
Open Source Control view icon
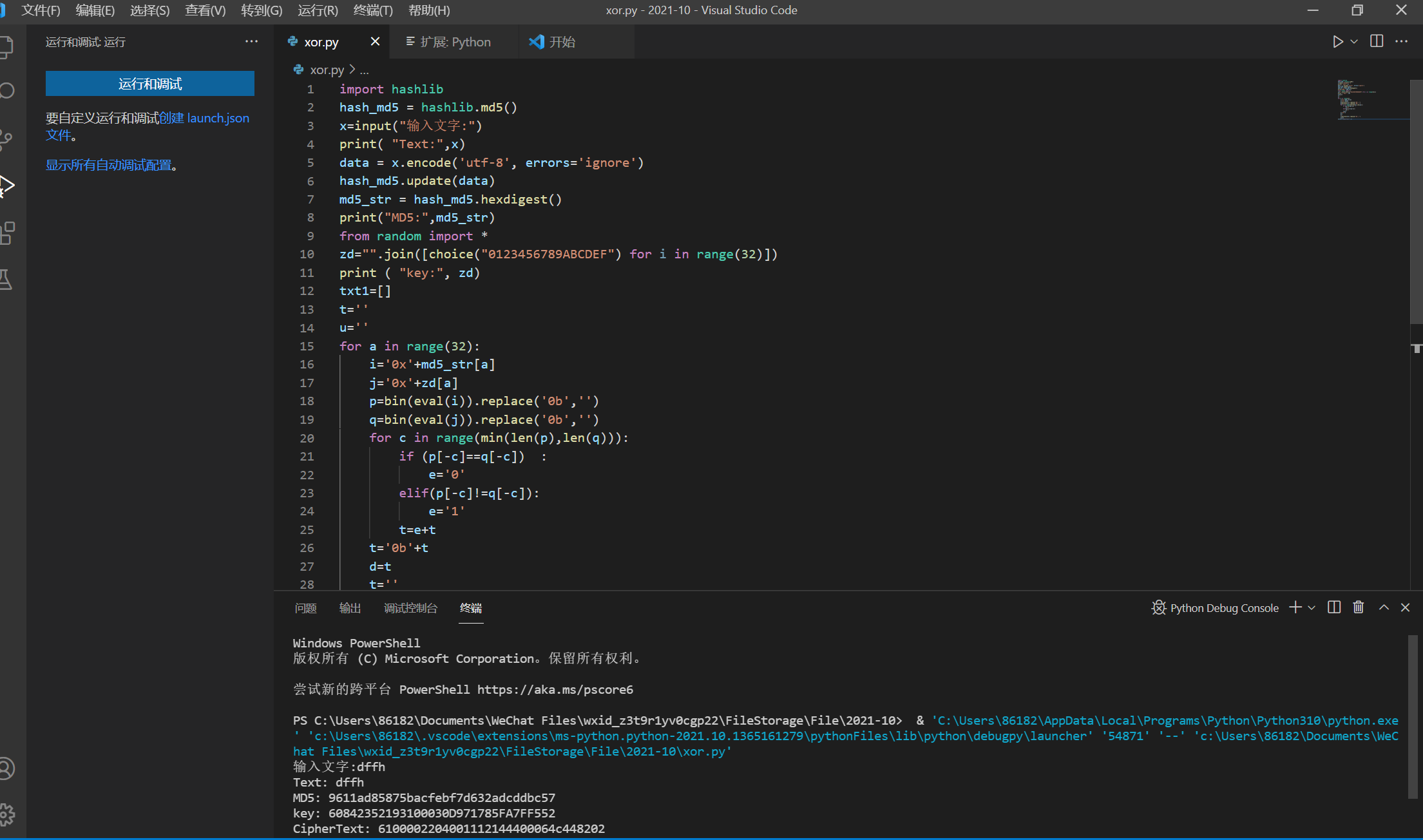click(x=6, y=138)
